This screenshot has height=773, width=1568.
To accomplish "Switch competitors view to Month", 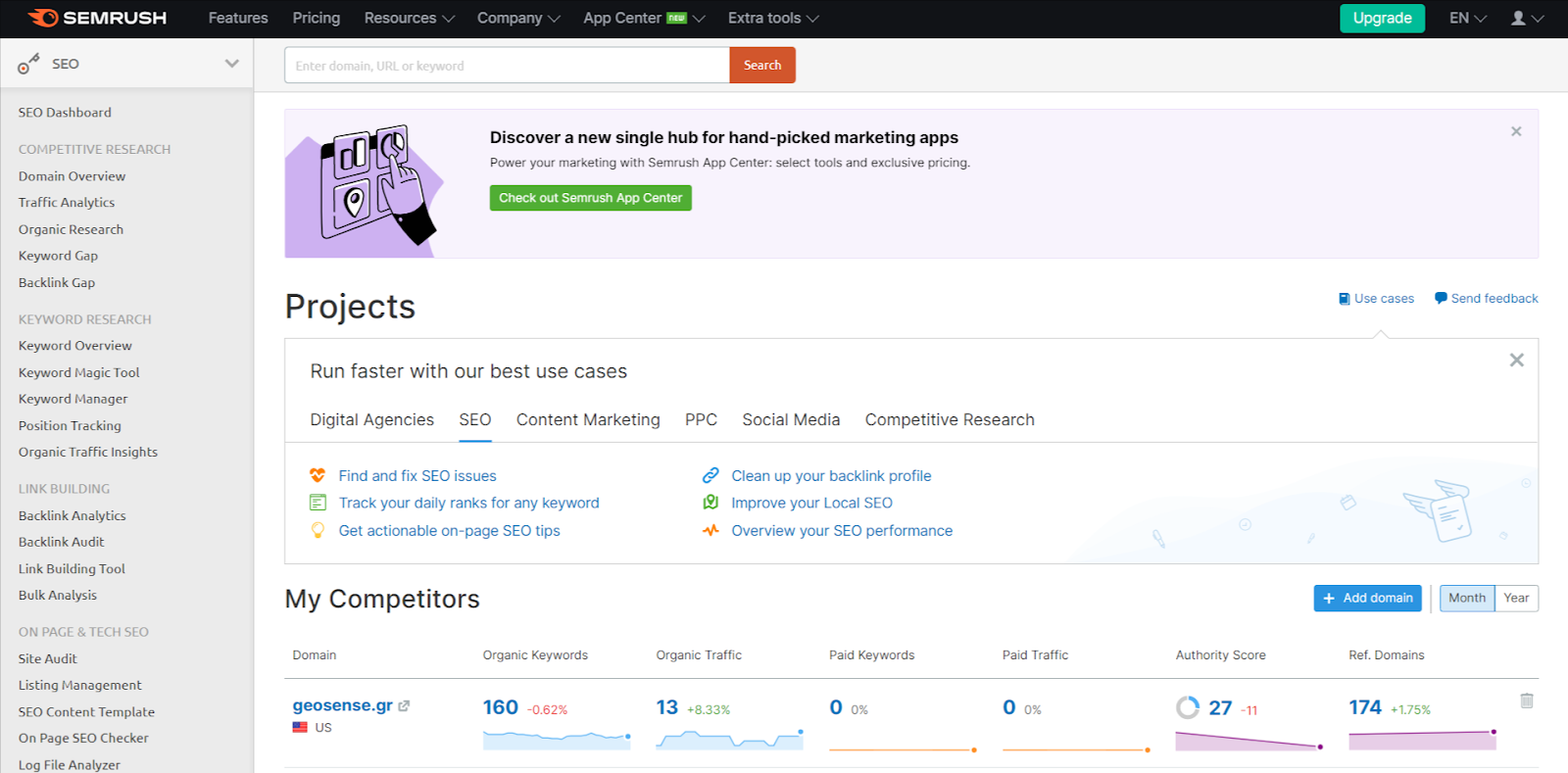I will click(1467, 598).
